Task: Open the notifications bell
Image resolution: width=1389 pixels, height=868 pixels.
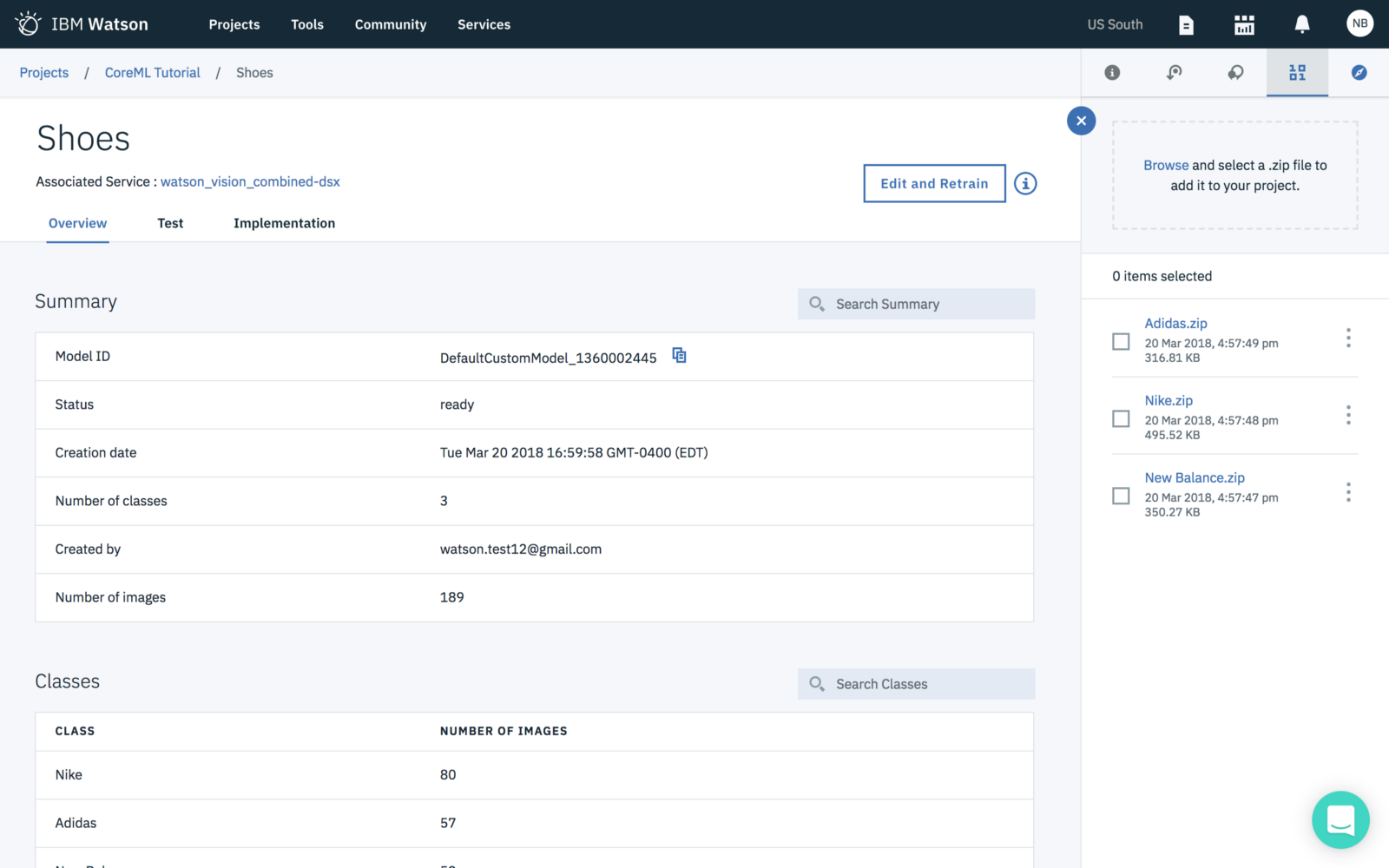Action: 1301,24
